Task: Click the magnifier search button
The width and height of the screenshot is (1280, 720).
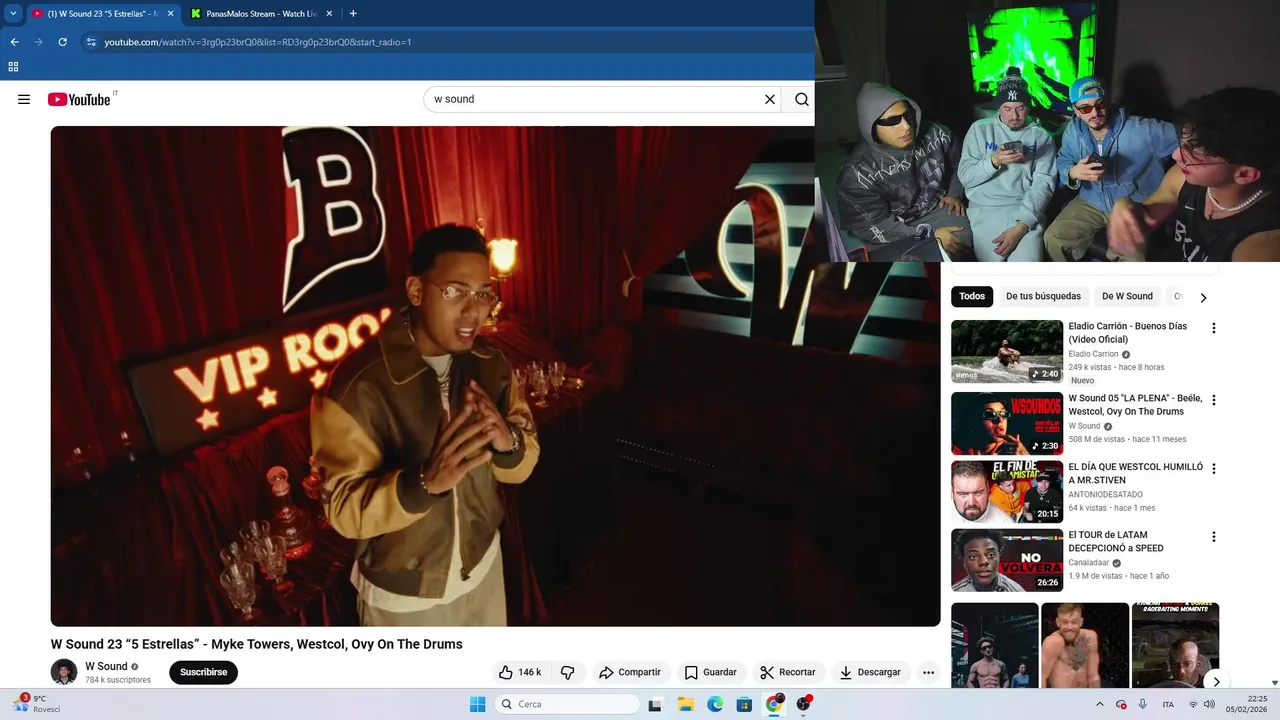Action: point(802,99)
